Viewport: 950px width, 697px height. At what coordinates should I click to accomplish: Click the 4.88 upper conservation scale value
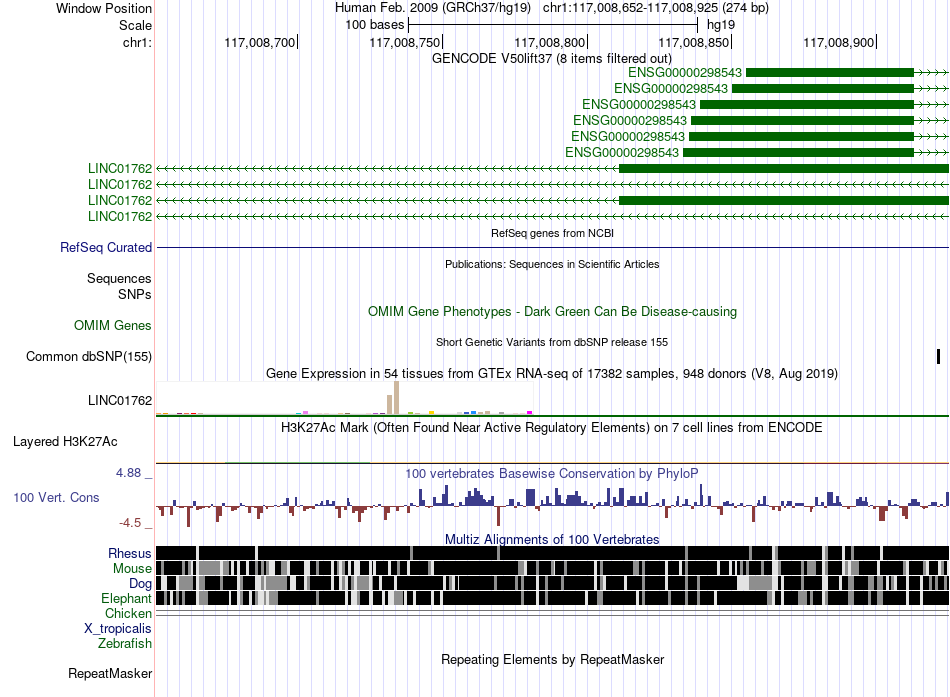[x=128, y=473]
